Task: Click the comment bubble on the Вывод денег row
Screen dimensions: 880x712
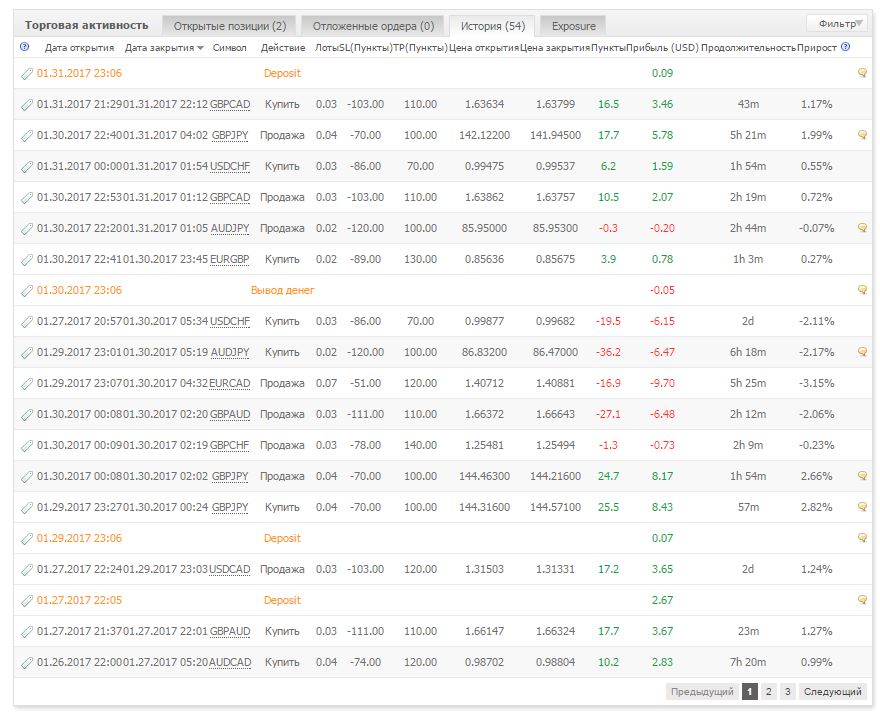Action: (x=863, y=290)
